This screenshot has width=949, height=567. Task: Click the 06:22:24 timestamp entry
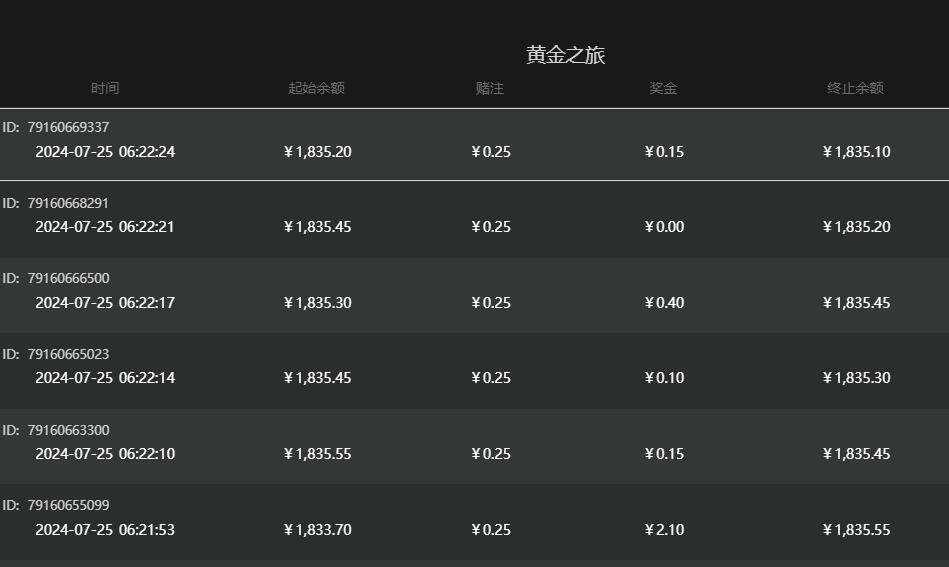pyautogui.click(x=105, y=152)
